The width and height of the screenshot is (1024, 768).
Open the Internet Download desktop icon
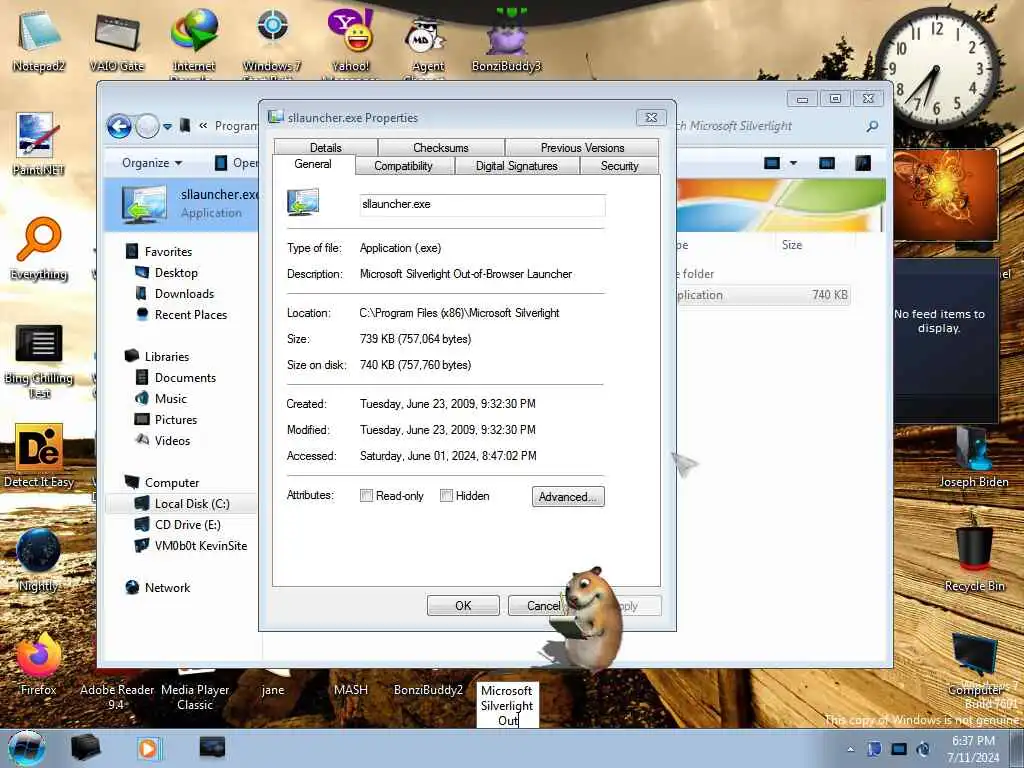point(194,39)
